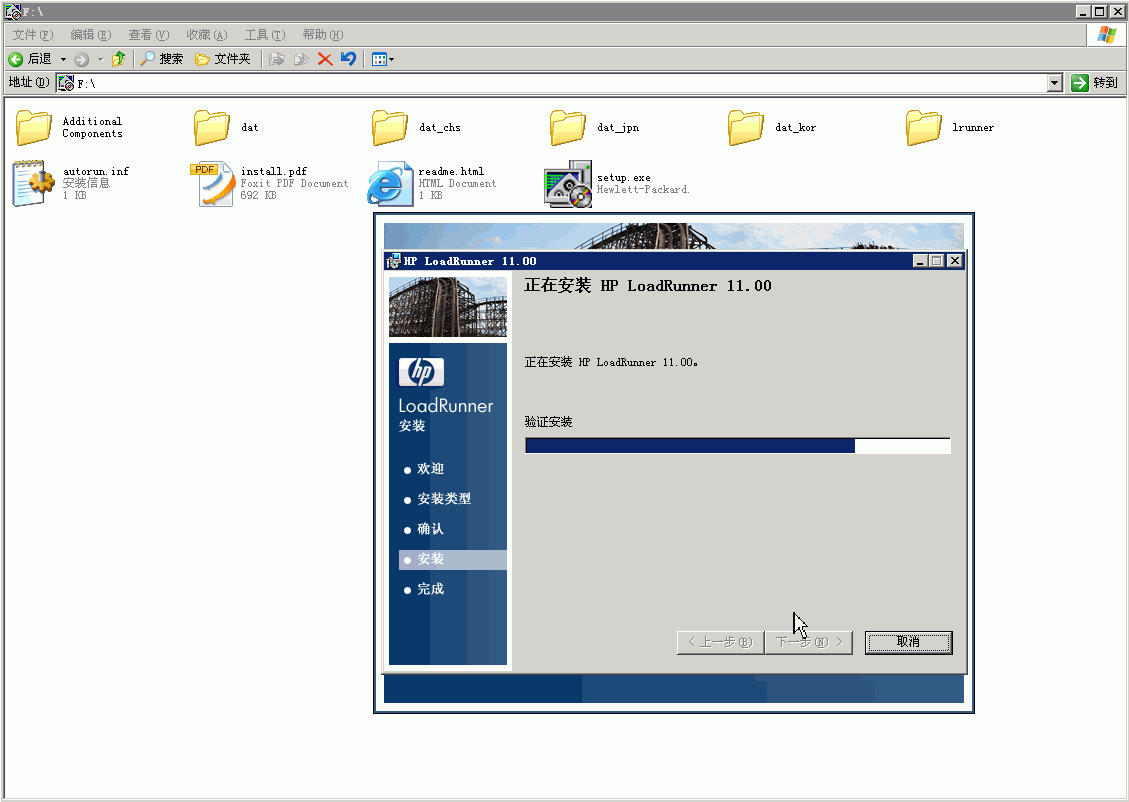Click the 转到 Go button
Image resolution: width=1129 pixels, height=802 pixels.
(1094, 83)
